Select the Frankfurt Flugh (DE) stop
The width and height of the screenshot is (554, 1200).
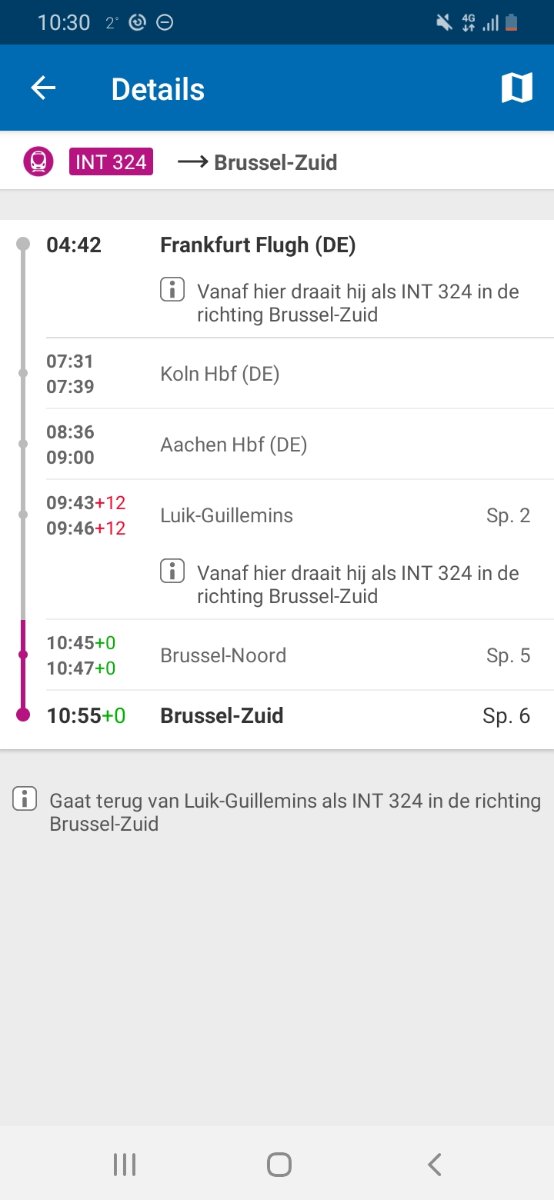click(x=258, y=245)
